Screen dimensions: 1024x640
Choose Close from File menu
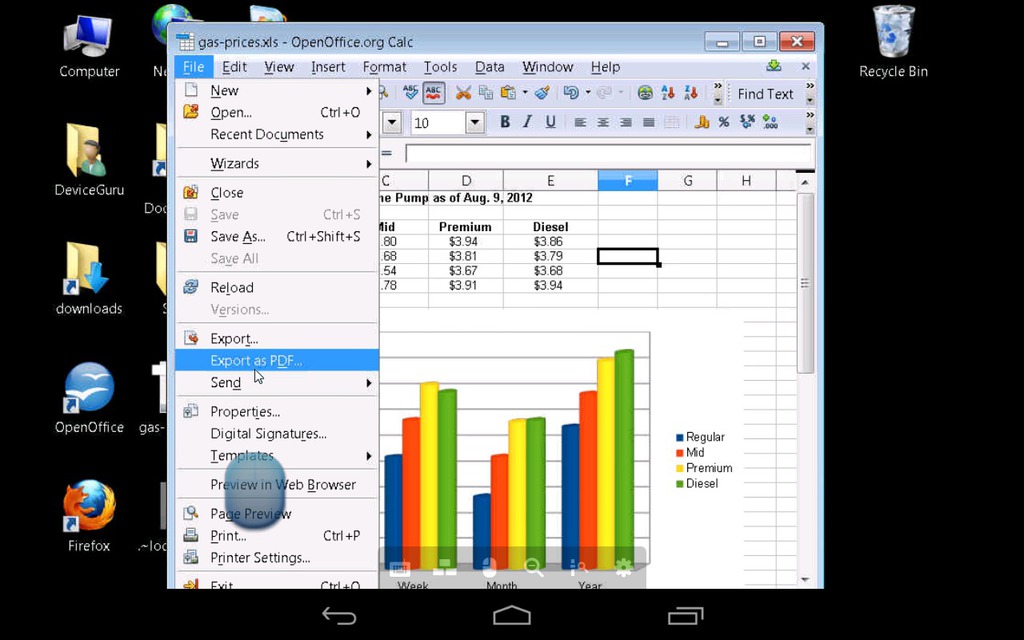coord(277,193)
